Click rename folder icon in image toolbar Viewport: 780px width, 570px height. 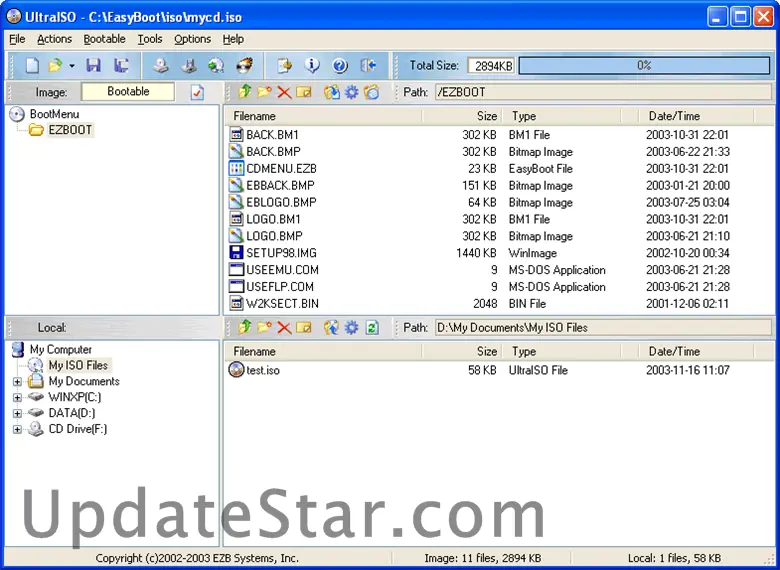[303, 92]
